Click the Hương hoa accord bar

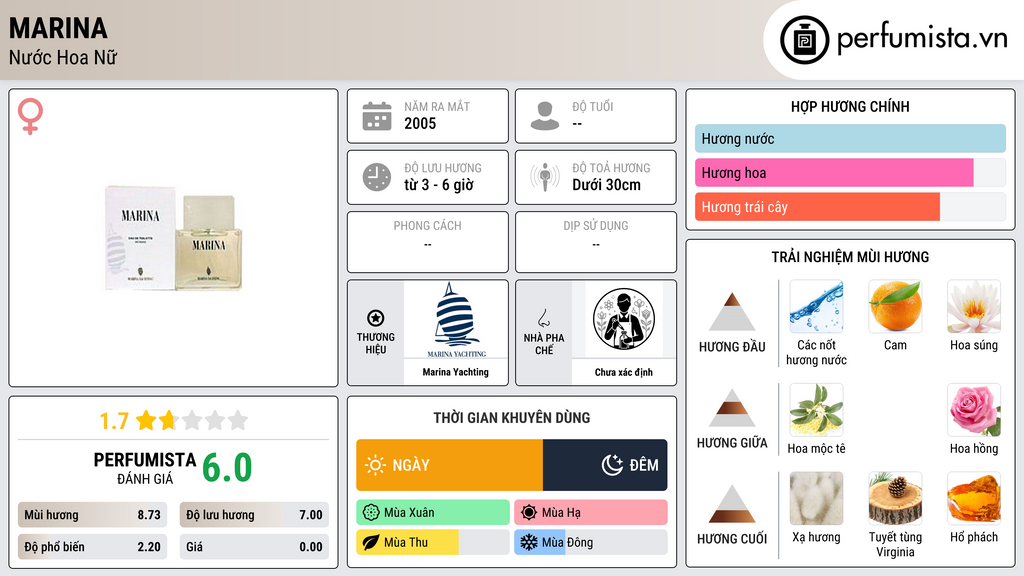point(850,172)
